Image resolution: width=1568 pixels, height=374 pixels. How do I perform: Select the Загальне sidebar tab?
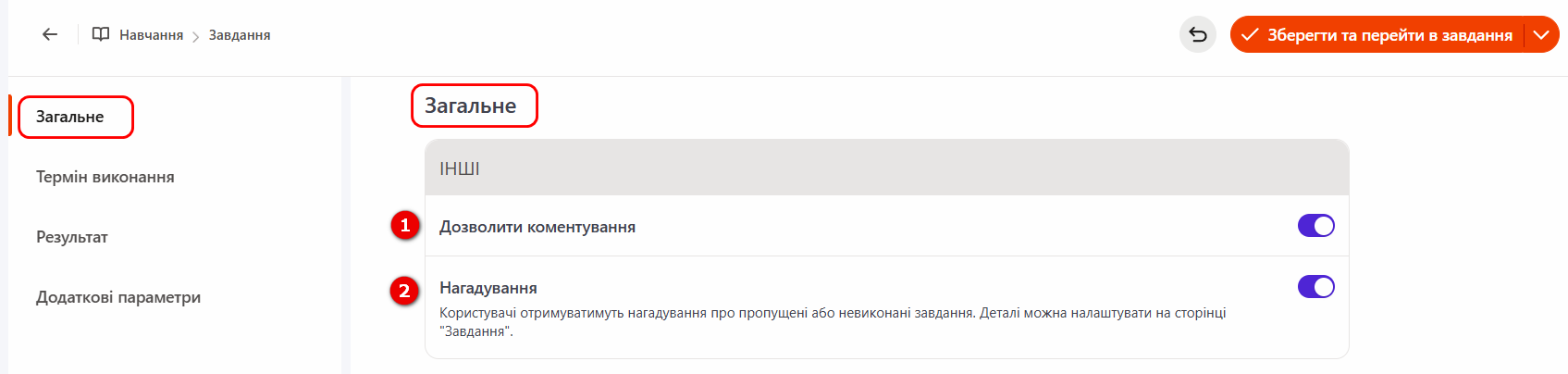point(70,117)
